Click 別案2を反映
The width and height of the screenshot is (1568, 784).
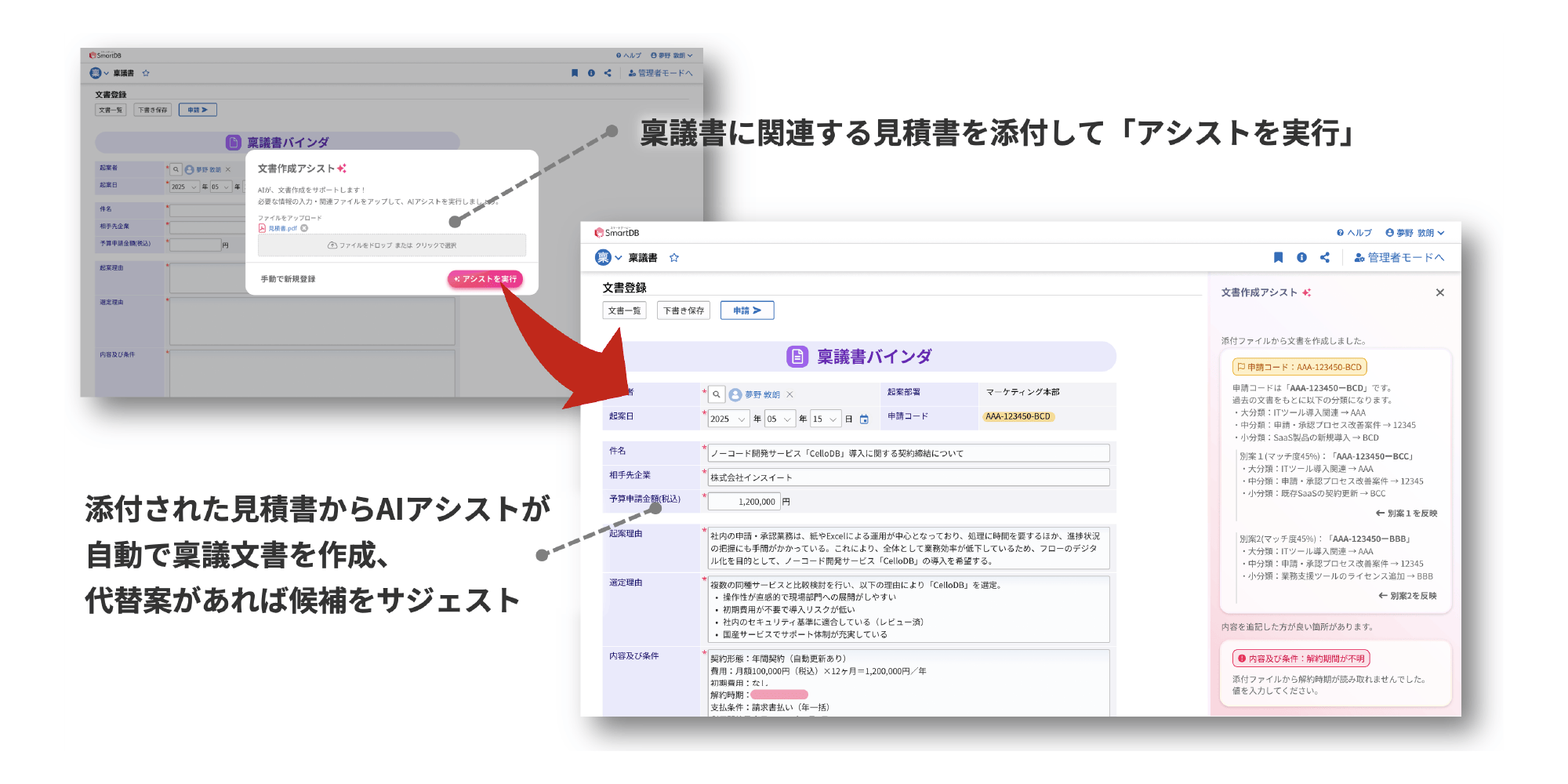[1408, 596]
